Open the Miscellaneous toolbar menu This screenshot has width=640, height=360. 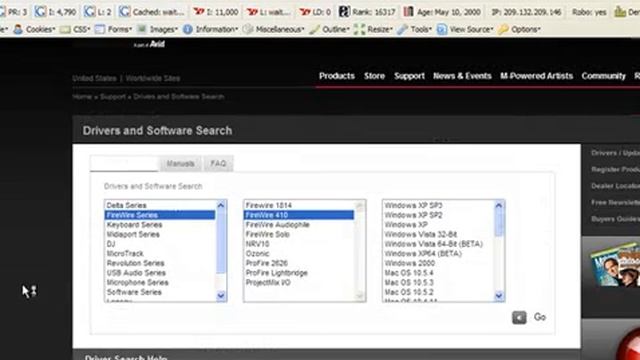273,29
